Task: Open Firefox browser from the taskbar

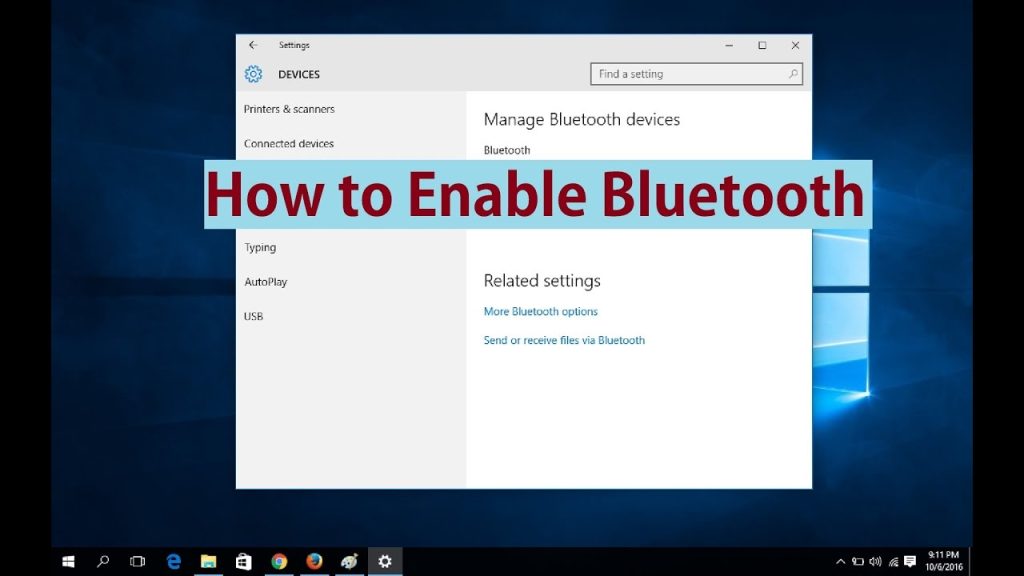Action: (313, 561)
